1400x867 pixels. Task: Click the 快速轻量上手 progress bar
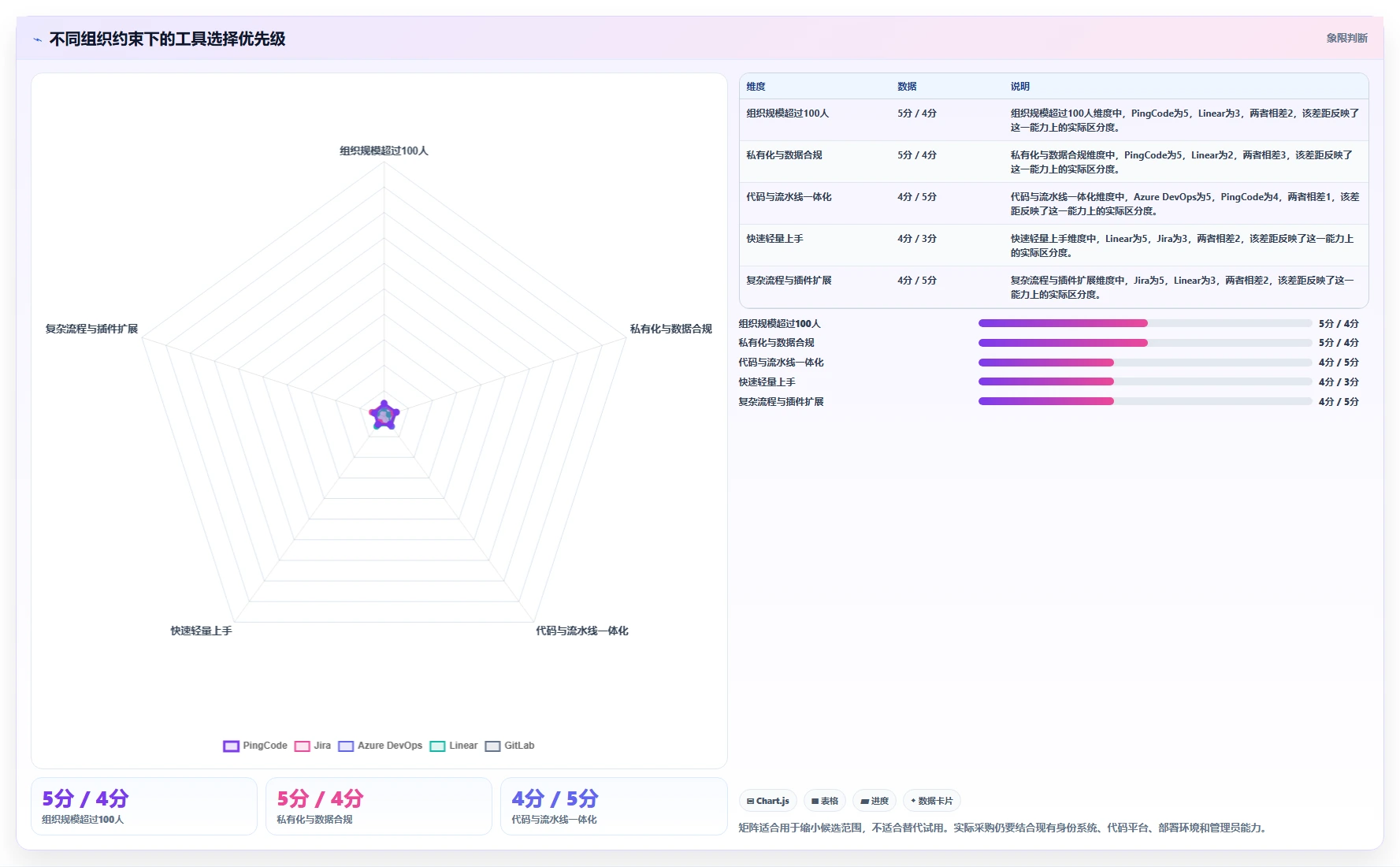click(x=1145, y=381)
